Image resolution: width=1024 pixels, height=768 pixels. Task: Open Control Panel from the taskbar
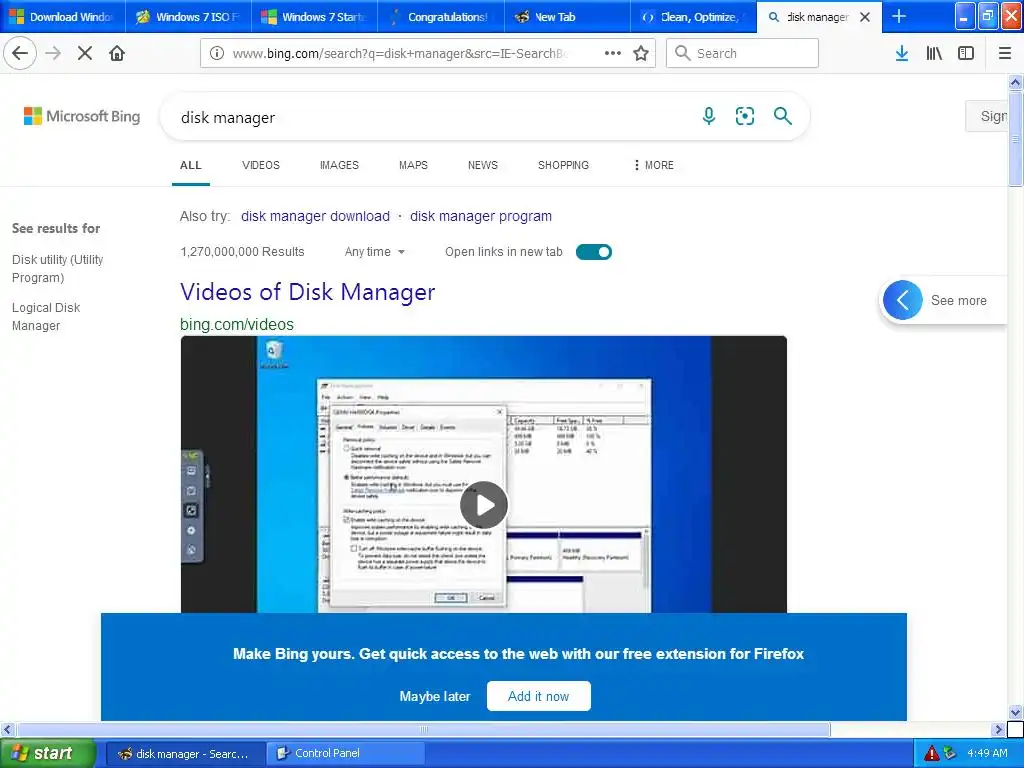(x=345, y=753)
